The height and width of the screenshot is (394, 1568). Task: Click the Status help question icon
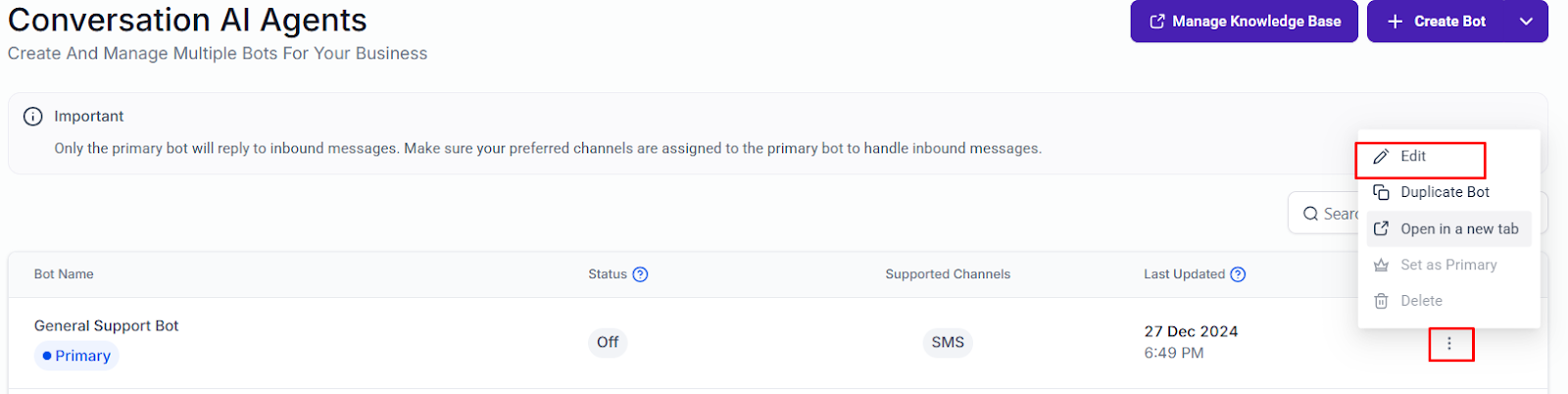click(640, 274)
